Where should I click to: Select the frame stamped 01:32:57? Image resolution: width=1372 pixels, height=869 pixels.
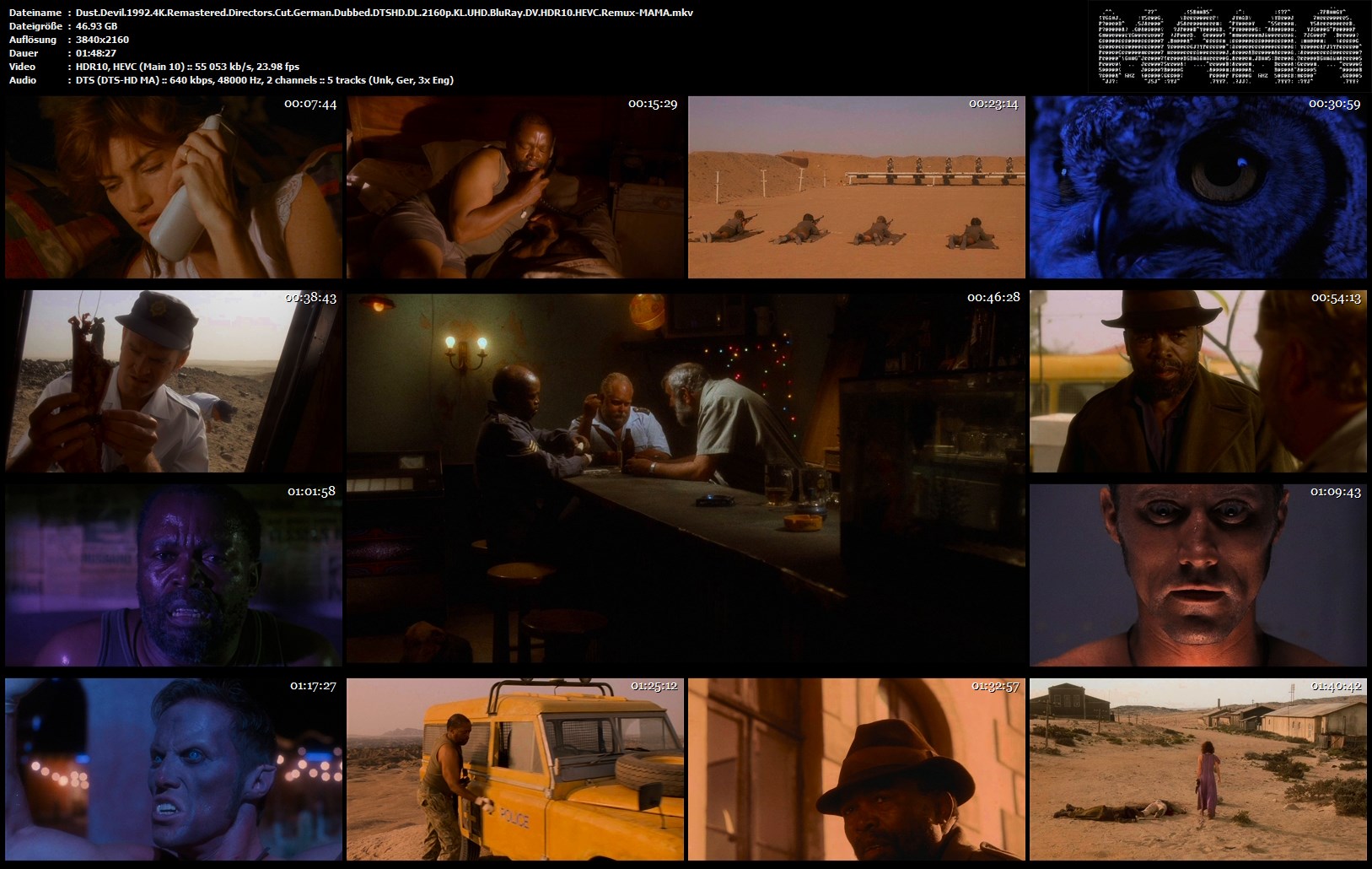pyautogui.click(x=857, y=769)
